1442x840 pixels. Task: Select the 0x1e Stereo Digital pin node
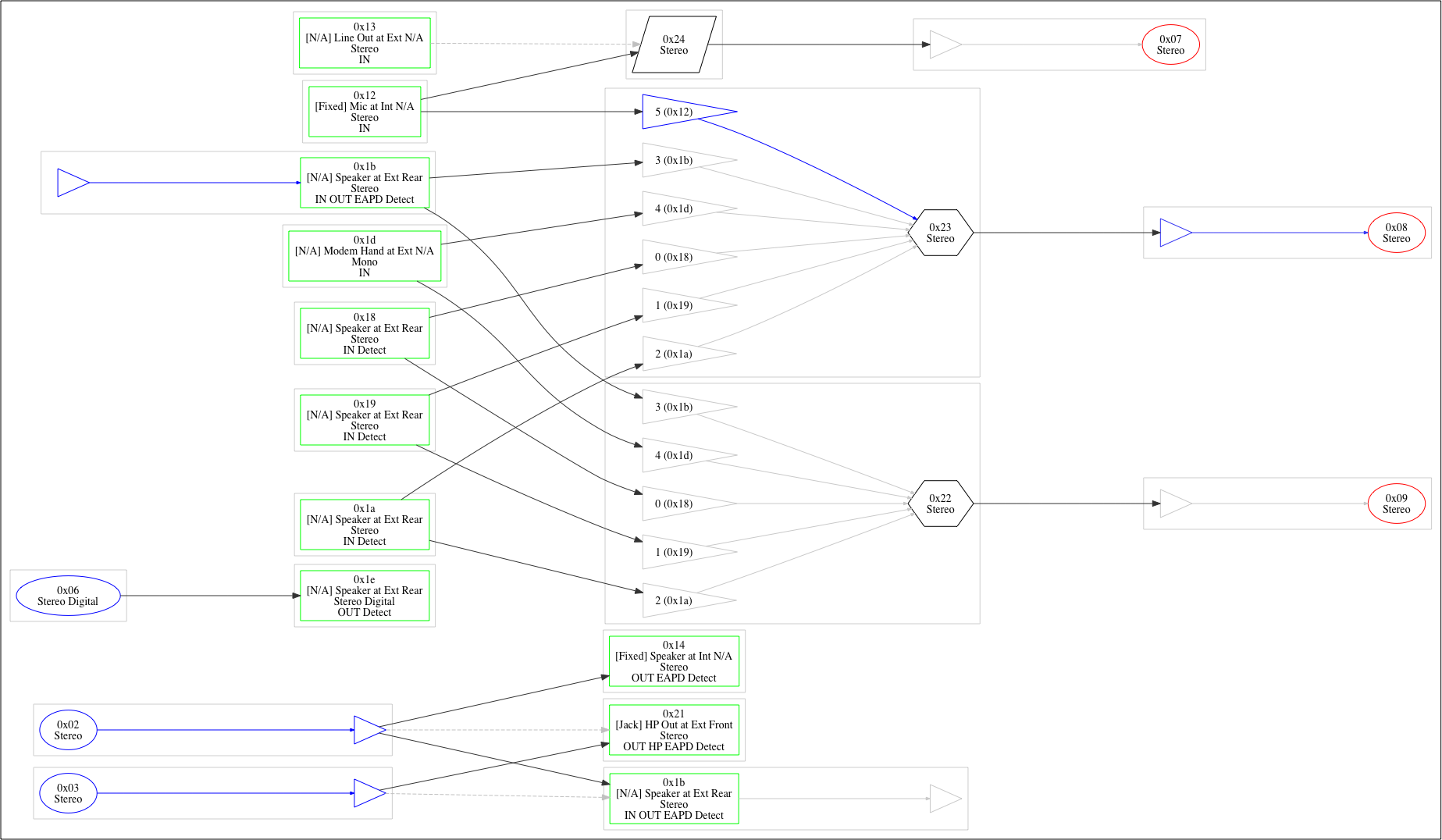(x=365, y=596)
